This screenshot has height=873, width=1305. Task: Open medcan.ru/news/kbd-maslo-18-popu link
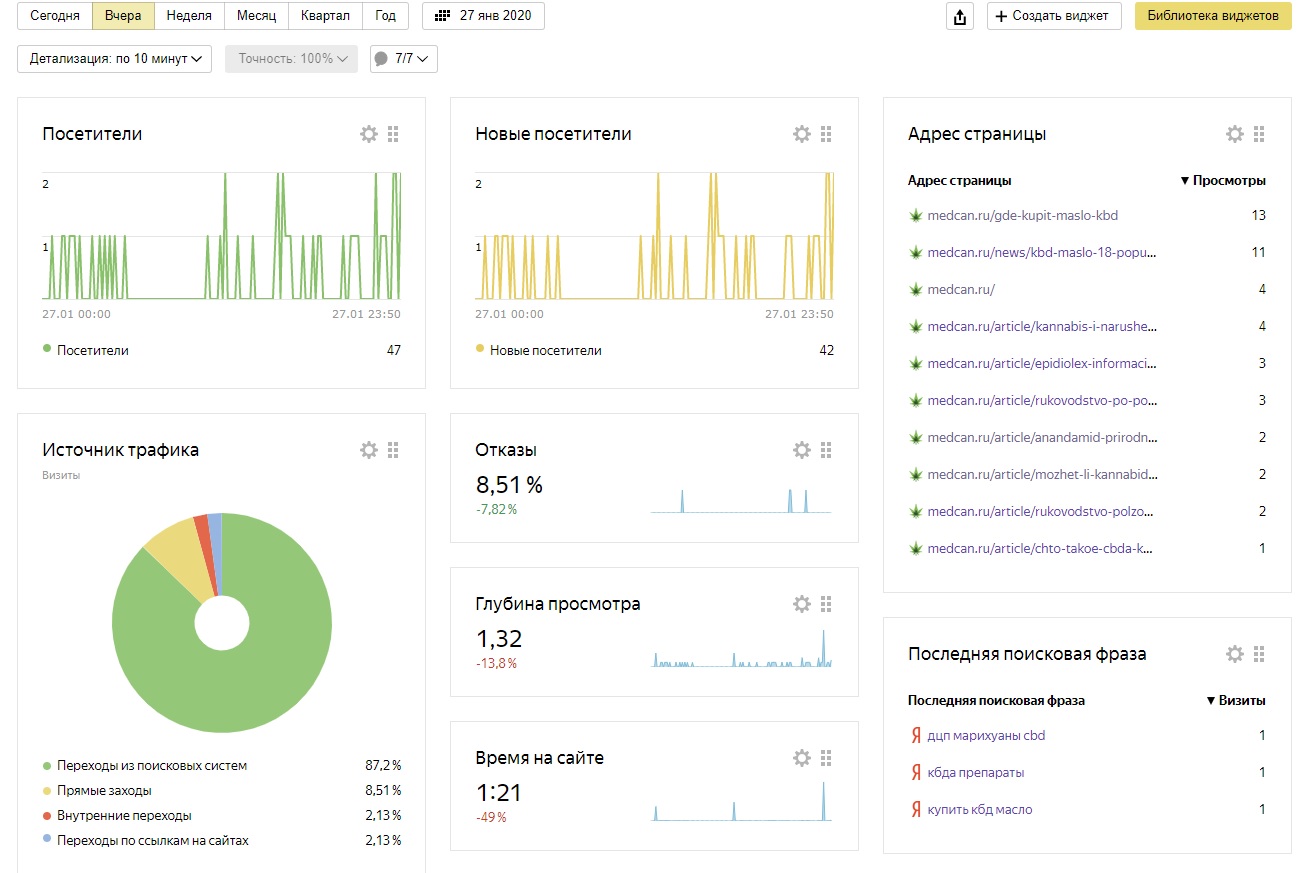1042,252
